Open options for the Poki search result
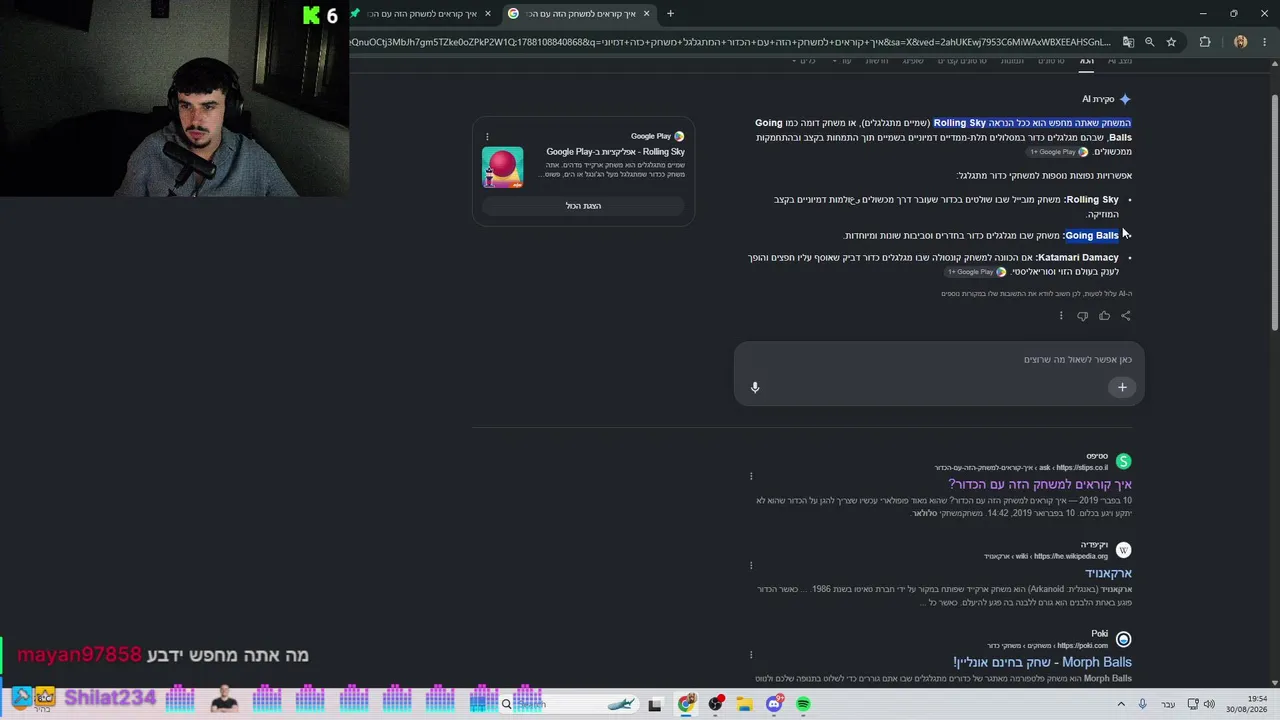Image resolution: width=1280 pixels, height=720 pixels. 751,654
